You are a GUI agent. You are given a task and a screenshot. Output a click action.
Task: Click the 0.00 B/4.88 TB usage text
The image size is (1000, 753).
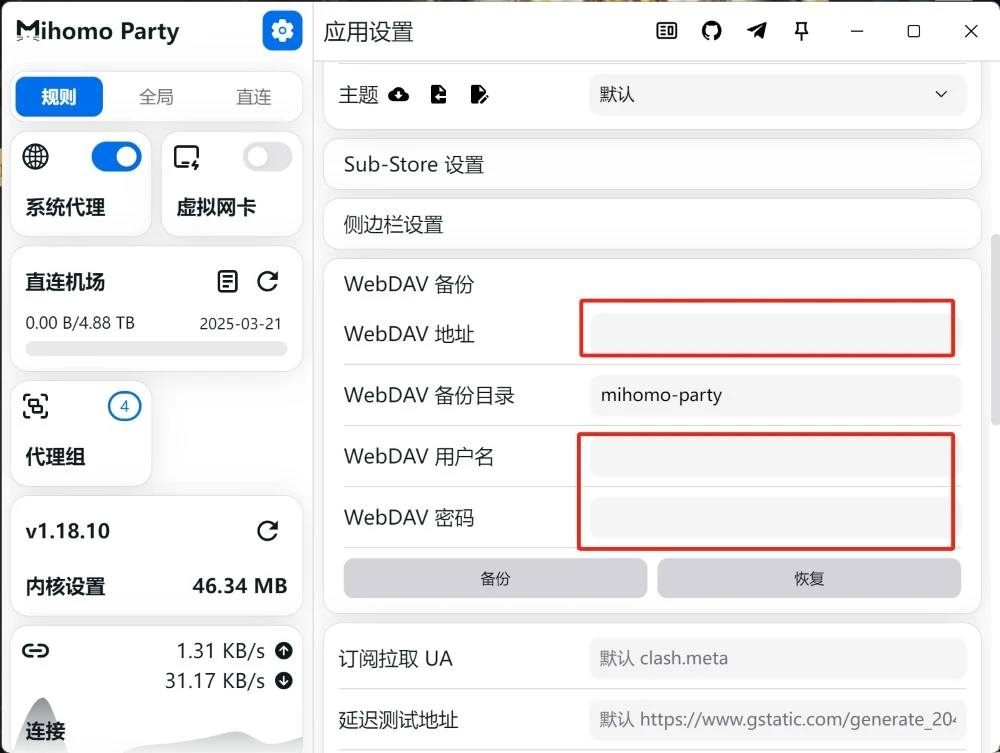coord(80,323)
